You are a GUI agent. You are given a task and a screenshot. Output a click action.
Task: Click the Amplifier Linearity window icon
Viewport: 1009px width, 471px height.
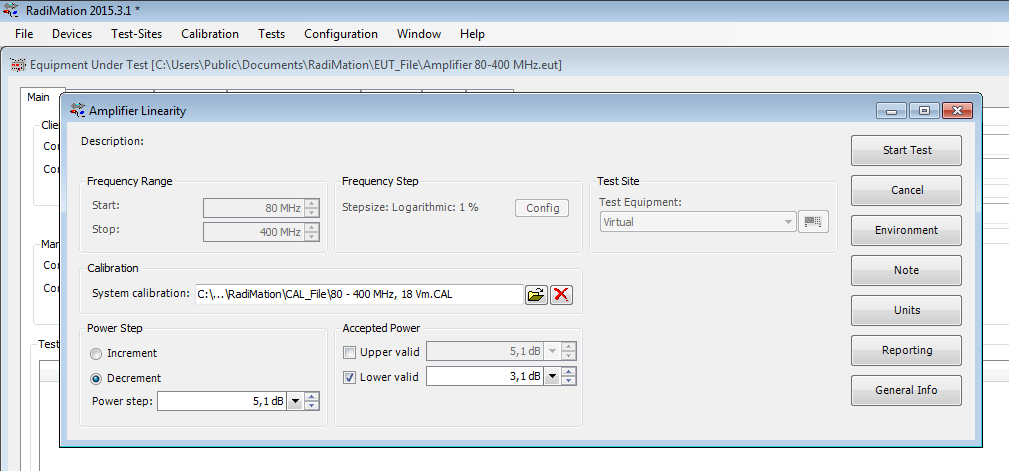pyautogui.click(x=78, y=111)
